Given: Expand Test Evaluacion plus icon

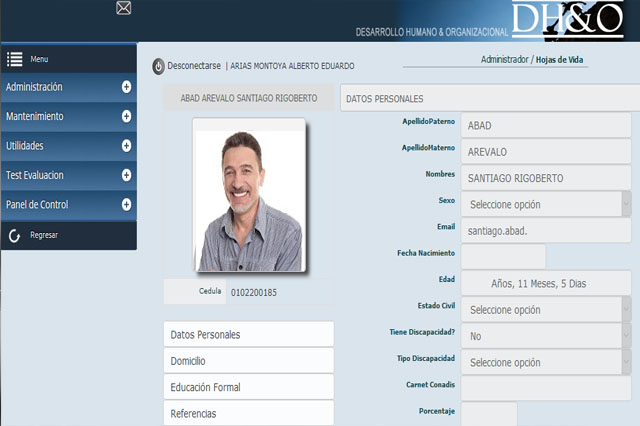Looking at the screenshot, I should point(126,175).
